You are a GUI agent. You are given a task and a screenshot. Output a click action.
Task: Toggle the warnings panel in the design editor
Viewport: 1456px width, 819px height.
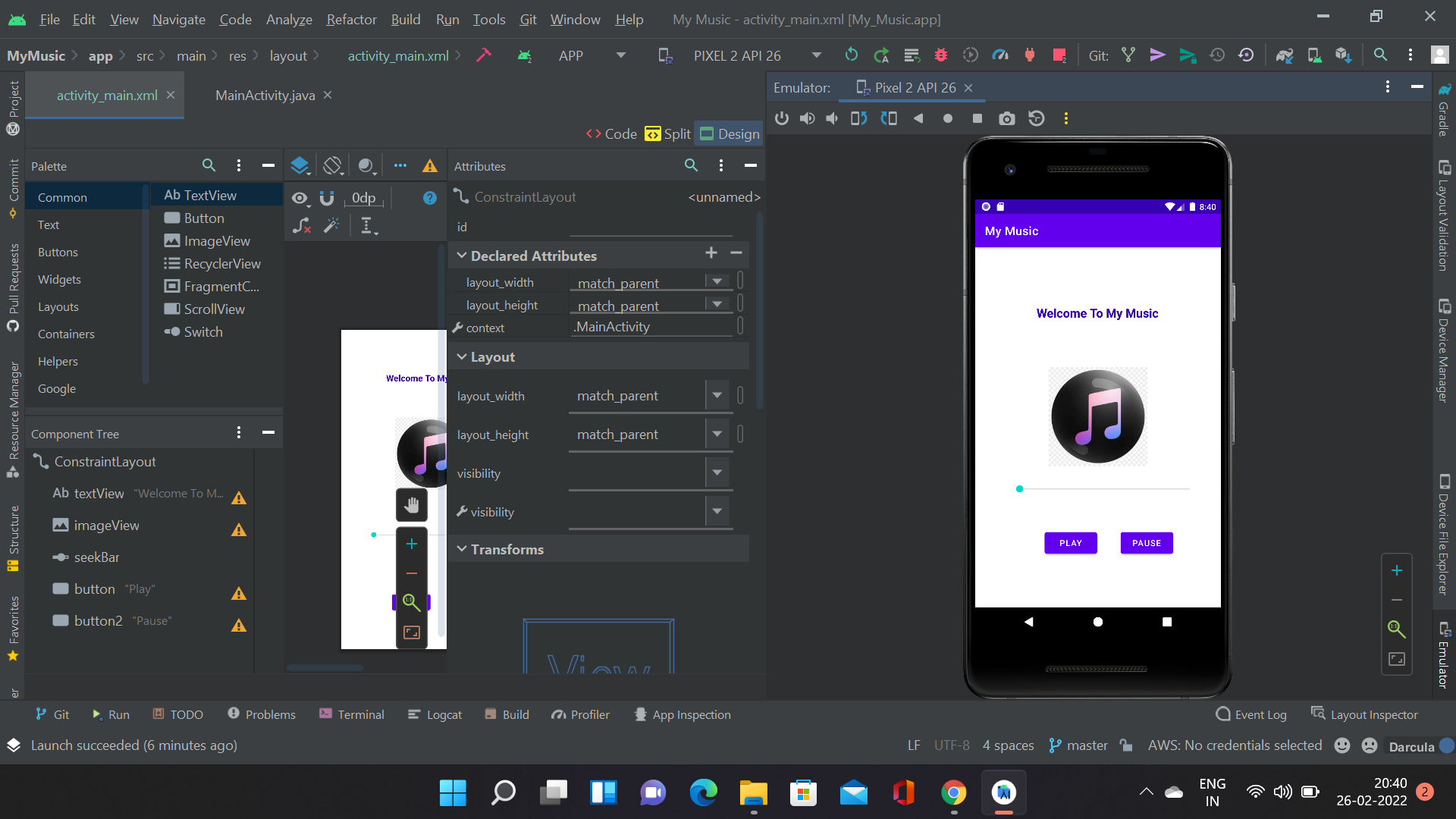[x=430, y=165]
